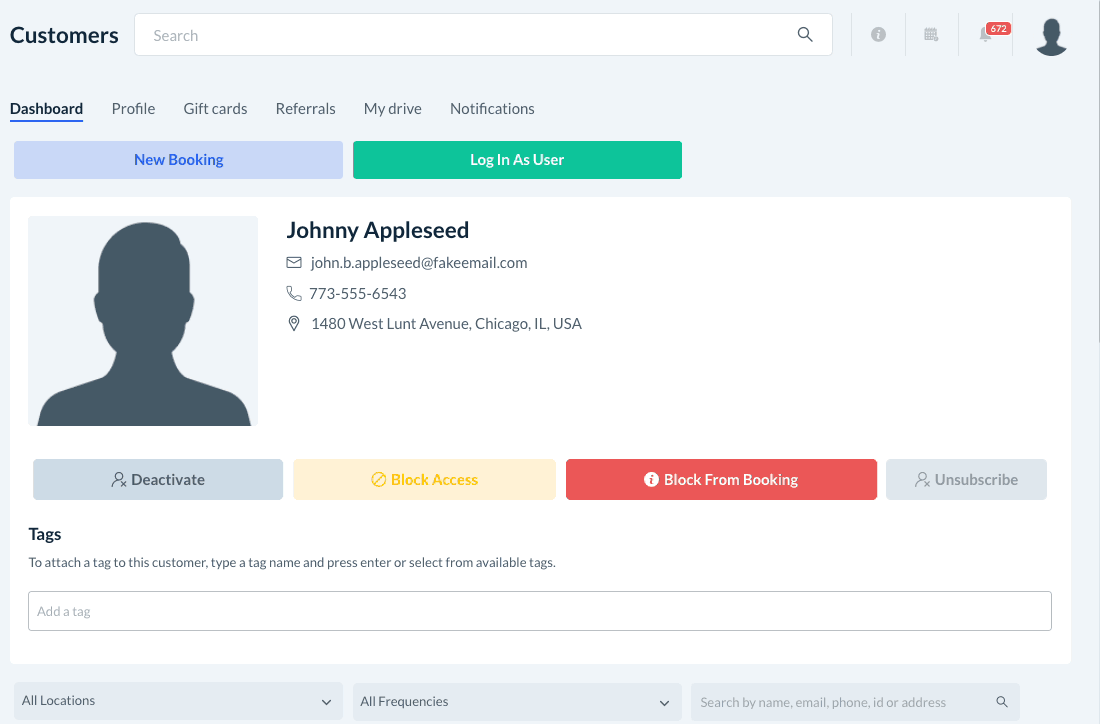Focus the Add a tag field

click(x=540, y=611)
